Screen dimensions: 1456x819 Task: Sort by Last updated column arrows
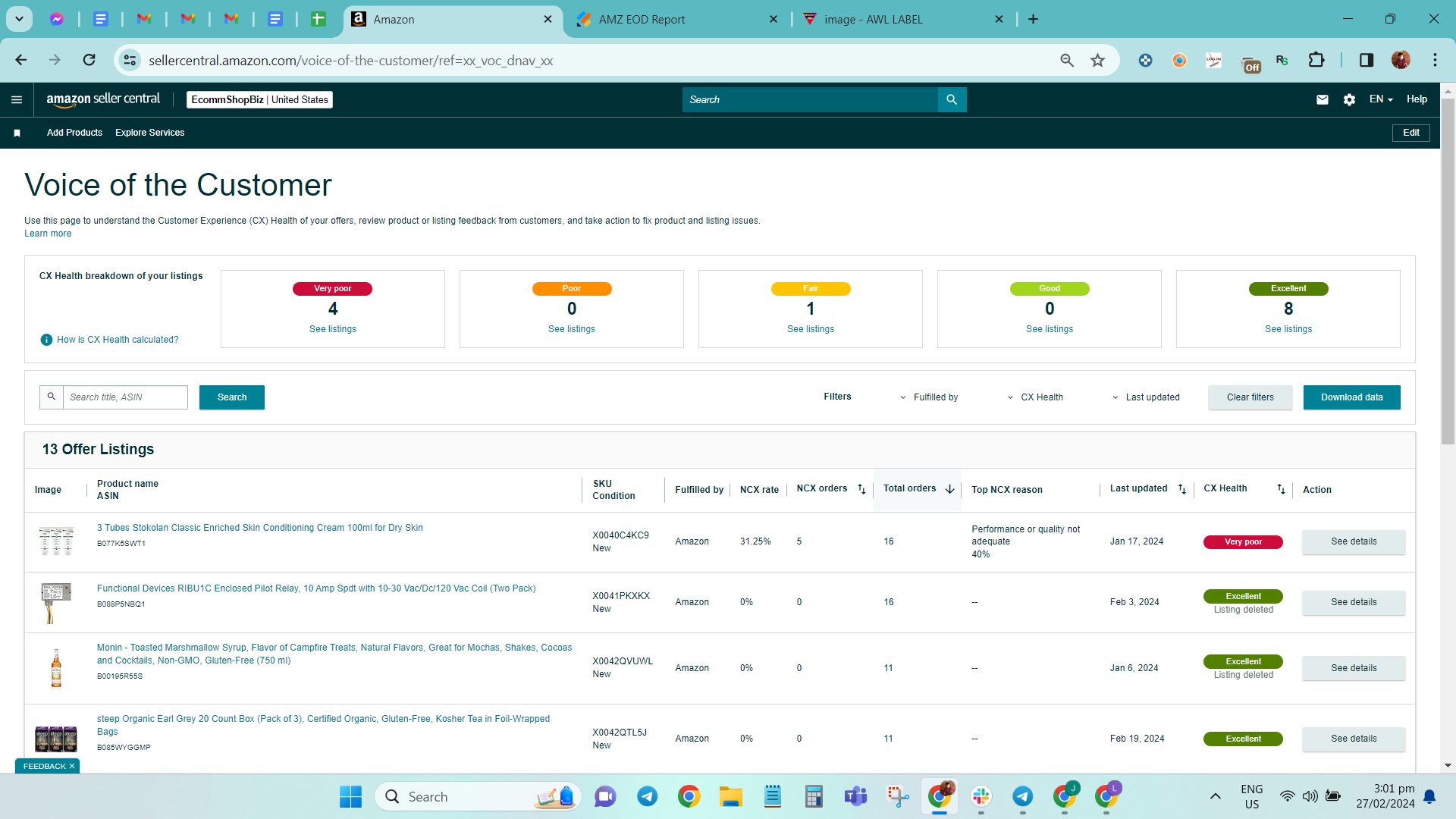[1182, 489]
